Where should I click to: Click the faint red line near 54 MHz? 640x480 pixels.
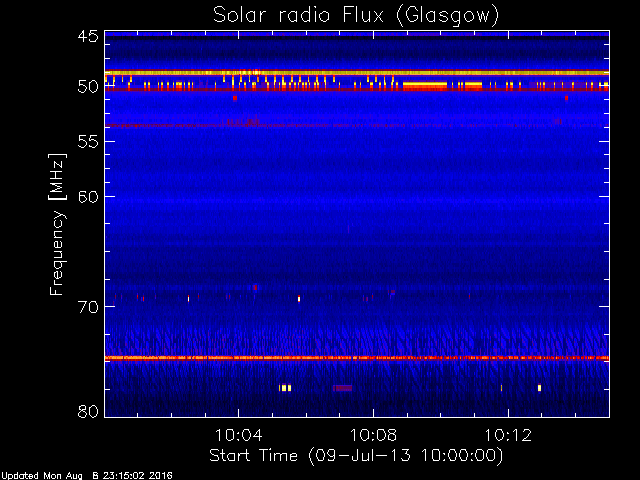357,125
